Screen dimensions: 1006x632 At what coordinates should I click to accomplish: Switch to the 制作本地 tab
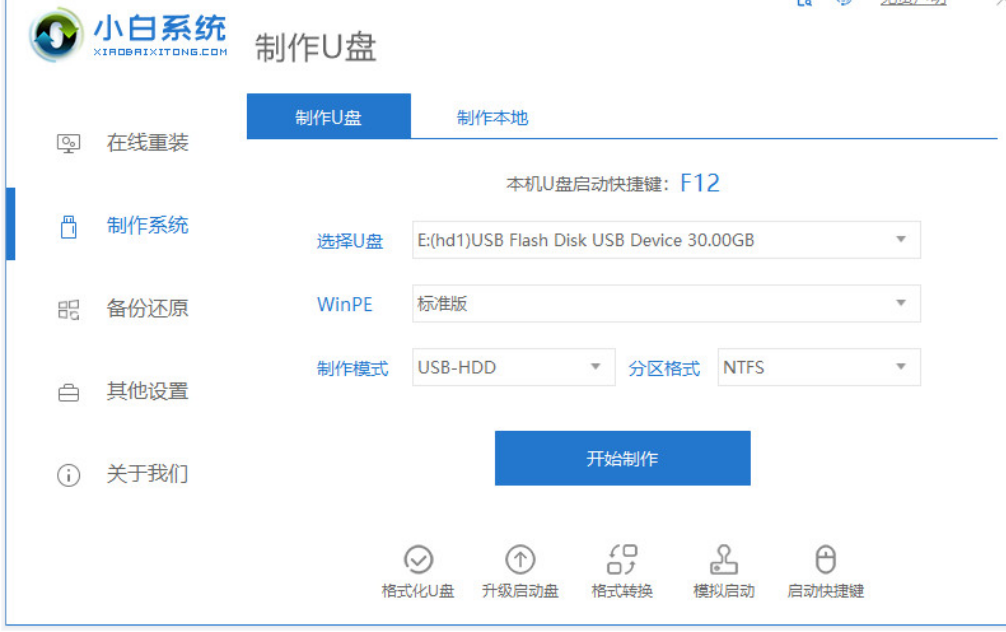[x=493, y=118]
